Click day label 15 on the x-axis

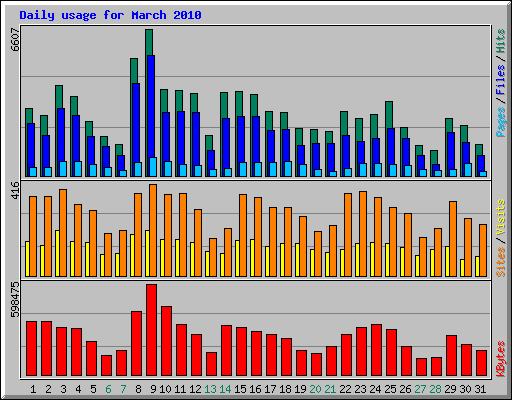point(240,389)
